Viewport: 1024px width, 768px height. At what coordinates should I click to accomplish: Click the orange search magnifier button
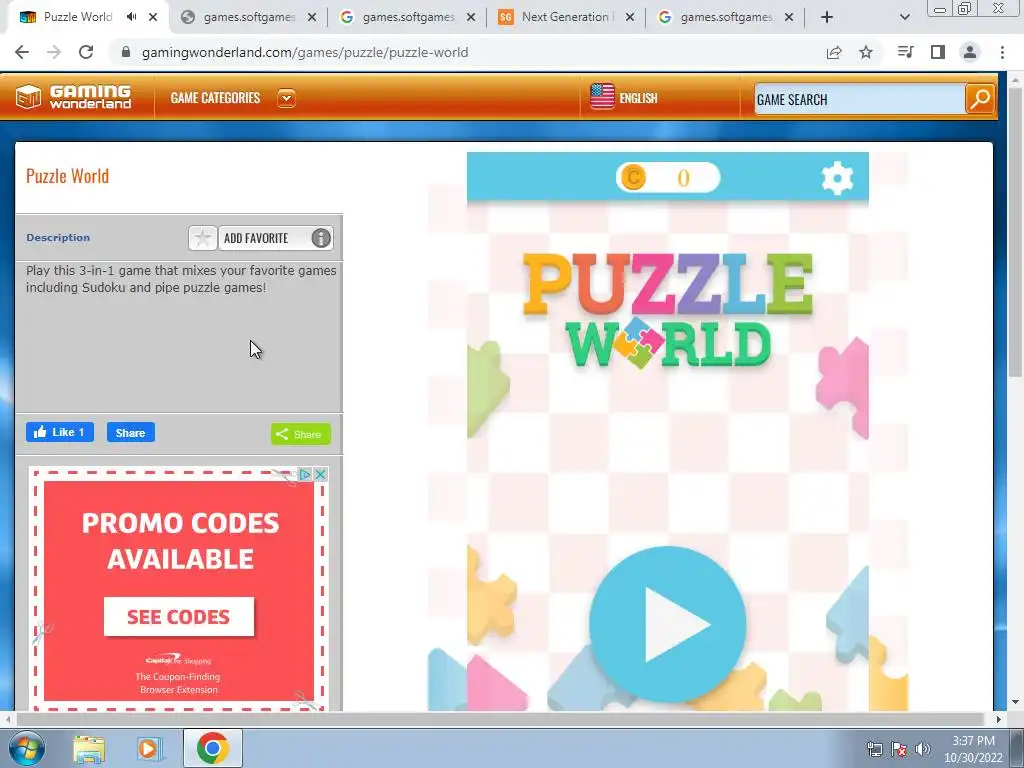tap(980, 99)
